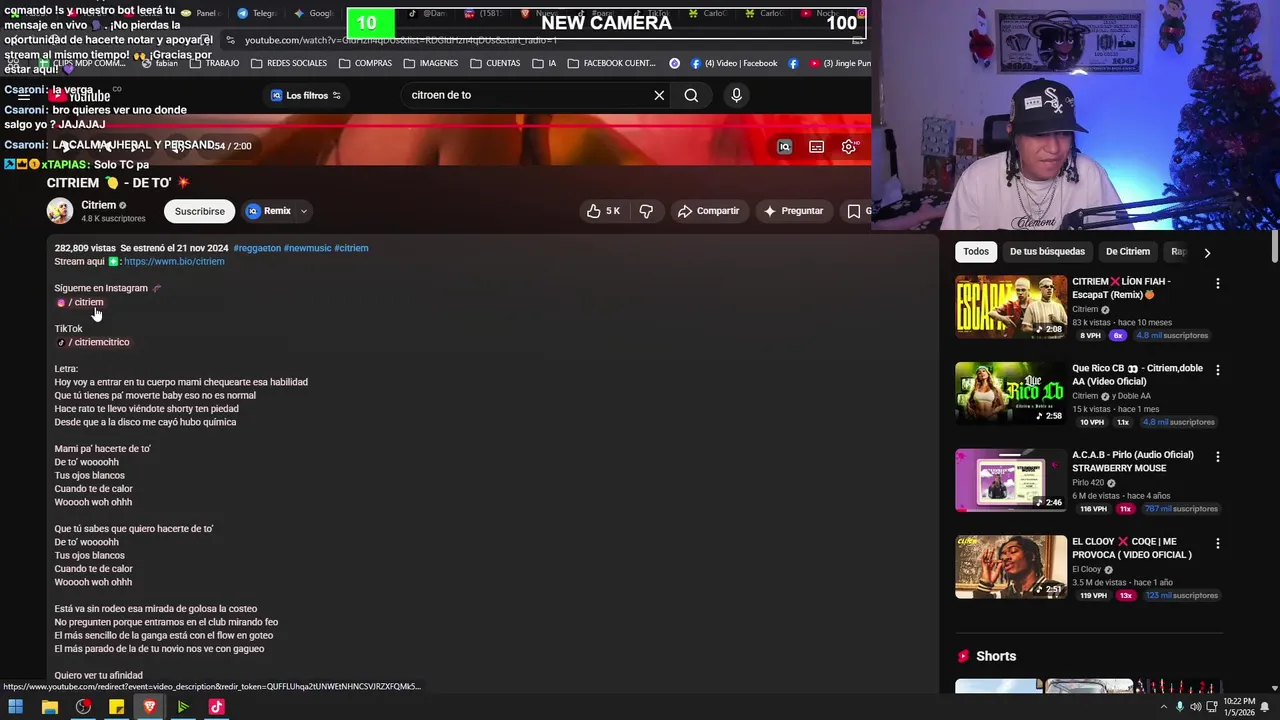
Task: Open the TikTok app on the taskbar
Action: coord(216,707)
